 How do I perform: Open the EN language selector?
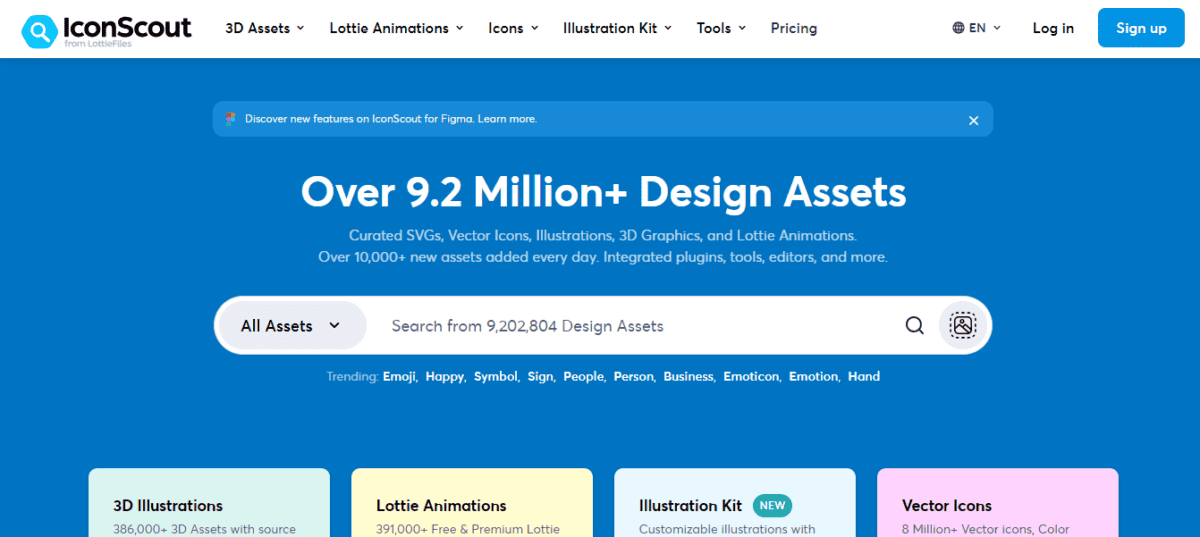(977, 28)
